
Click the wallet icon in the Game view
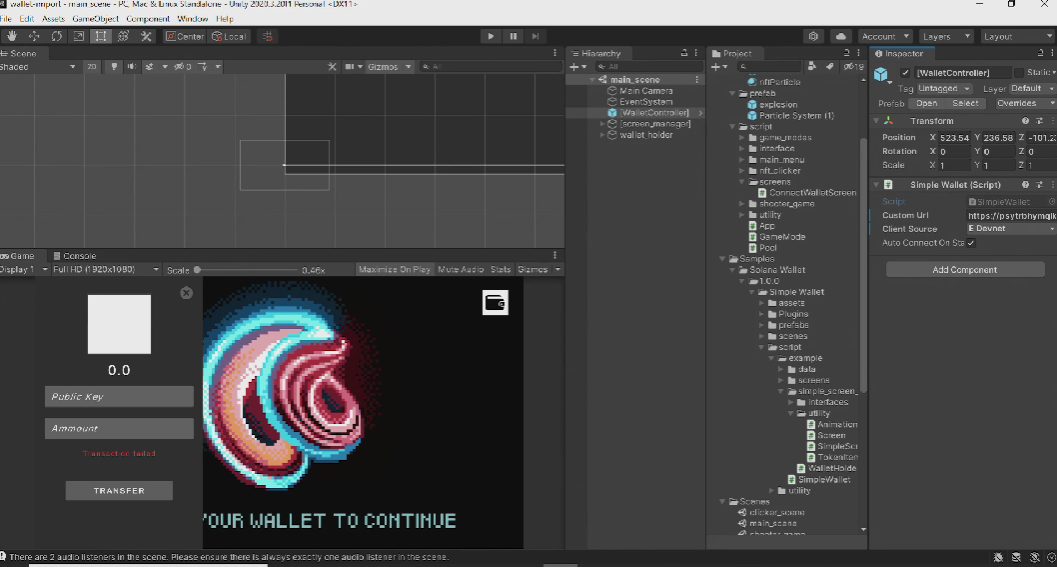point(495,302)
